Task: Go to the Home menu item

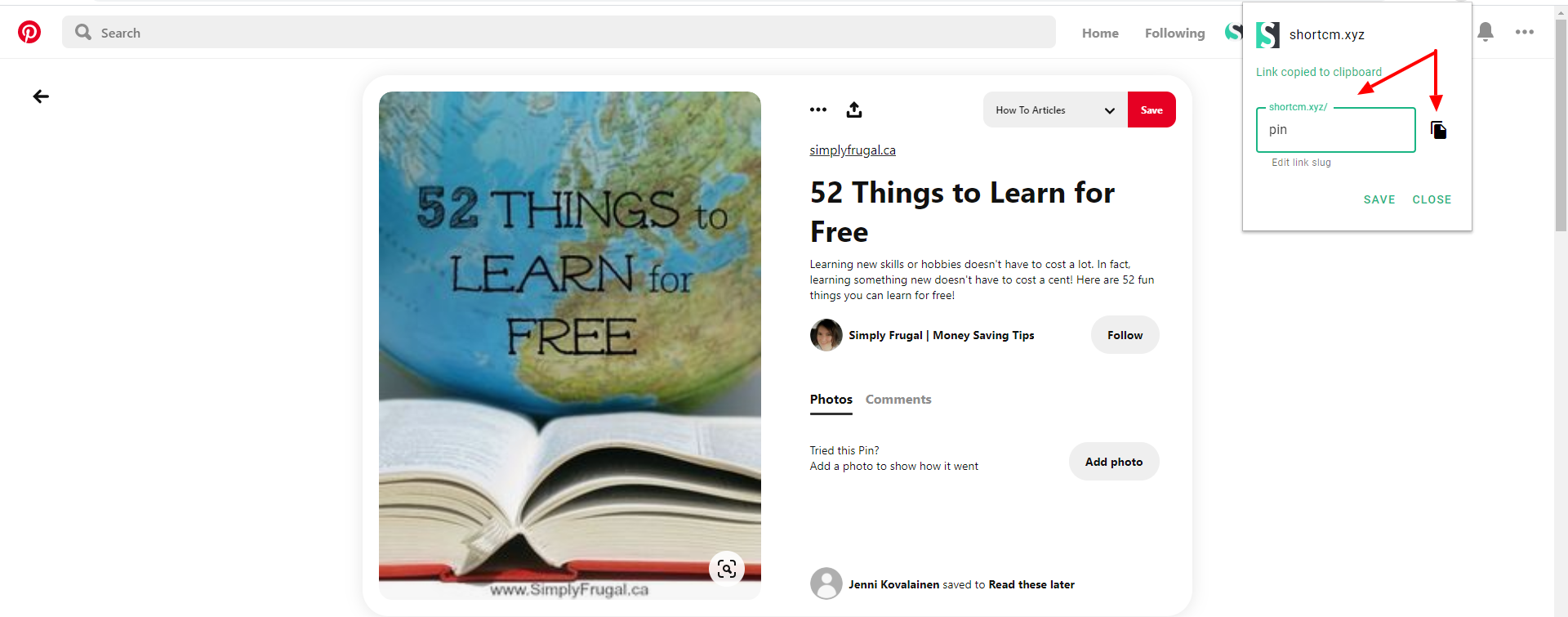Action: click(x=1100, y=34)
